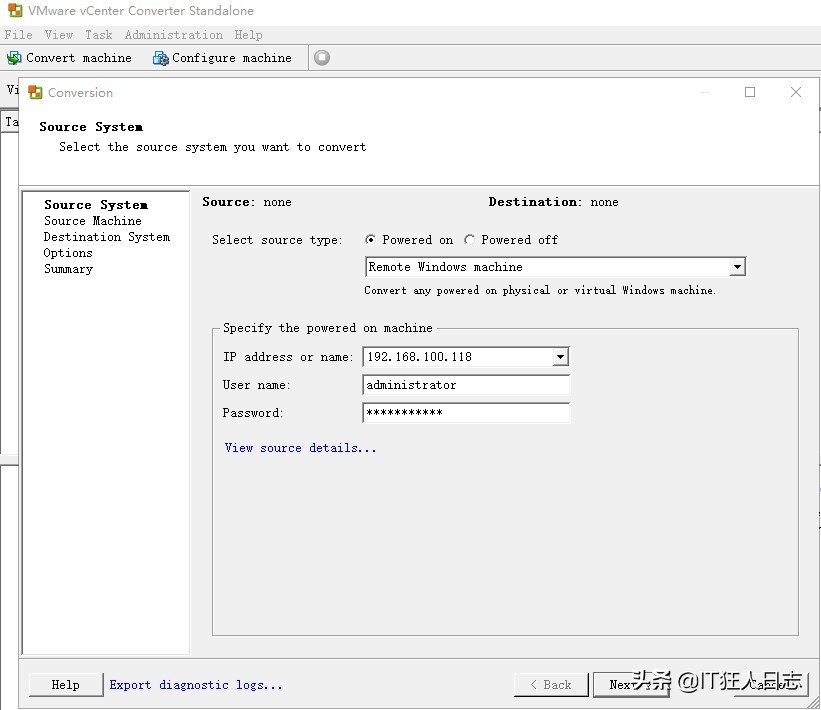The width and height of the screenshot is (821, 710).
Task: Click the Conversion dialog title icon
Action: [x=36, y=92]
